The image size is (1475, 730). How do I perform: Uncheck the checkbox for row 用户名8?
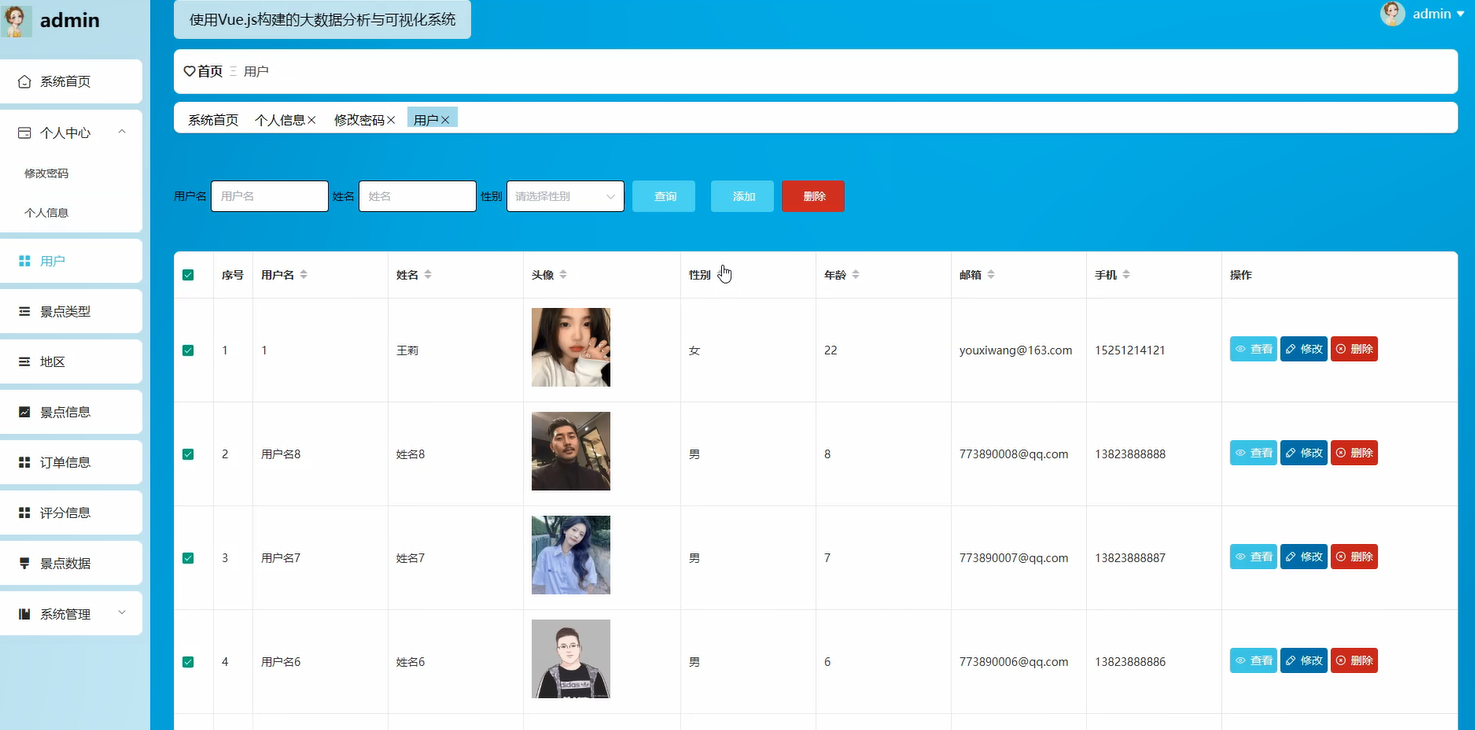188,454
